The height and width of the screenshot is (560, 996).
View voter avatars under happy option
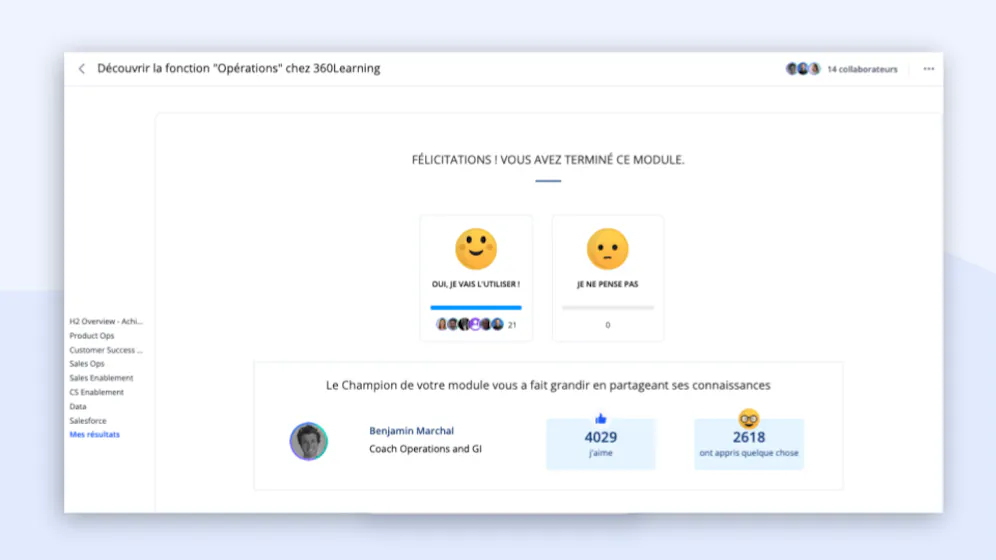[x=469, y=324]
